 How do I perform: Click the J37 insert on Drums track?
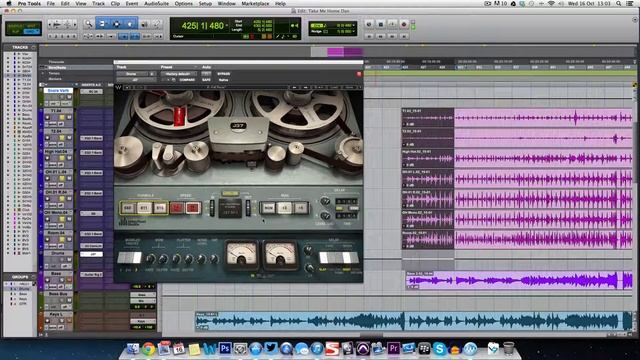pyautogui.click(x=91, y=254)
